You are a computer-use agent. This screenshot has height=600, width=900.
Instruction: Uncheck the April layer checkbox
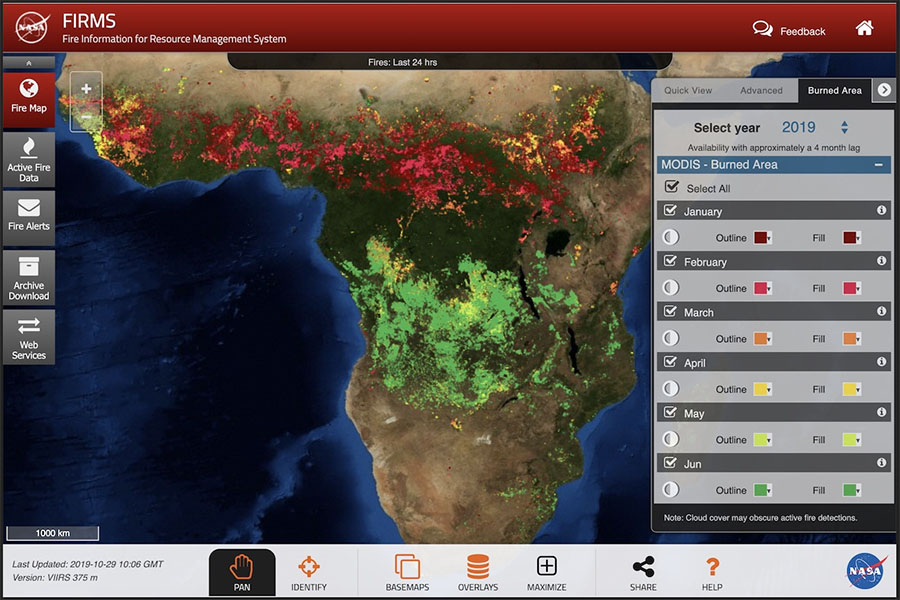click(x=670, y=362)
